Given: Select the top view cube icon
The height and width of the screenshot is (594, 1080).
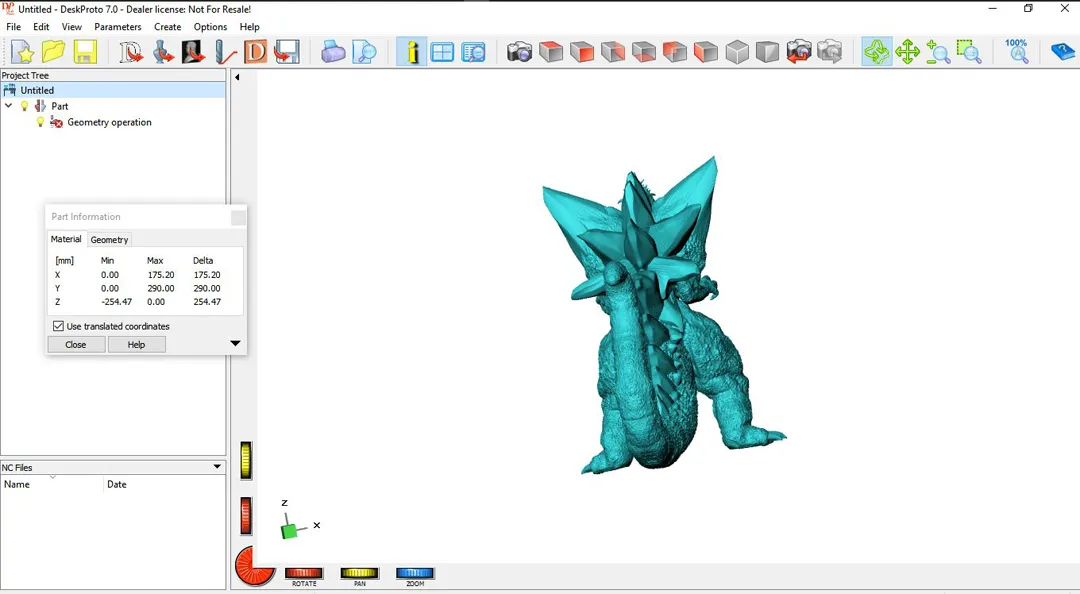Looking at the screenshot, I should [x=551, y=52].
